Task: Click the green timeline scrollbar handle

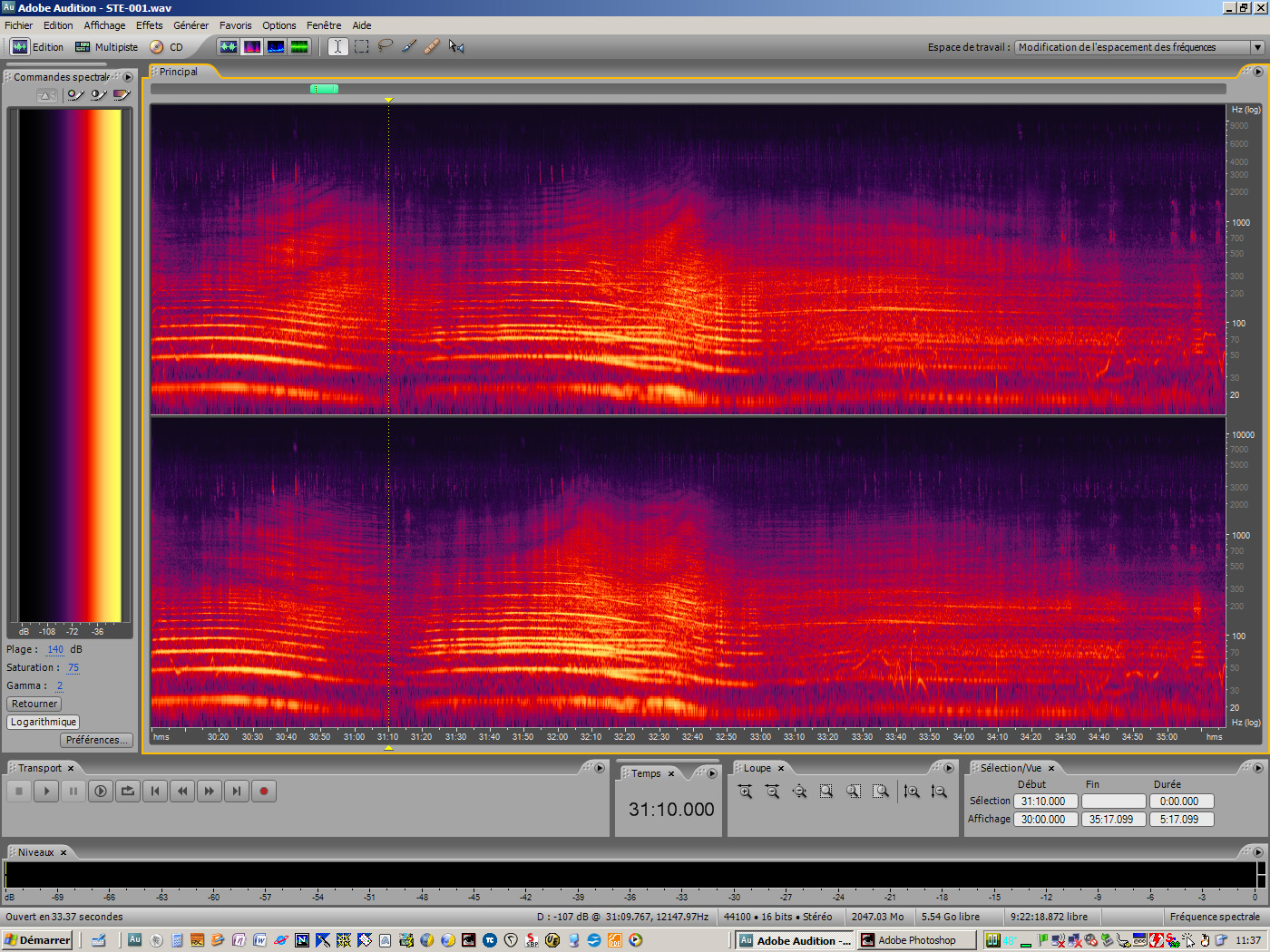Action: pyautogui.click(x=324, y=89)
